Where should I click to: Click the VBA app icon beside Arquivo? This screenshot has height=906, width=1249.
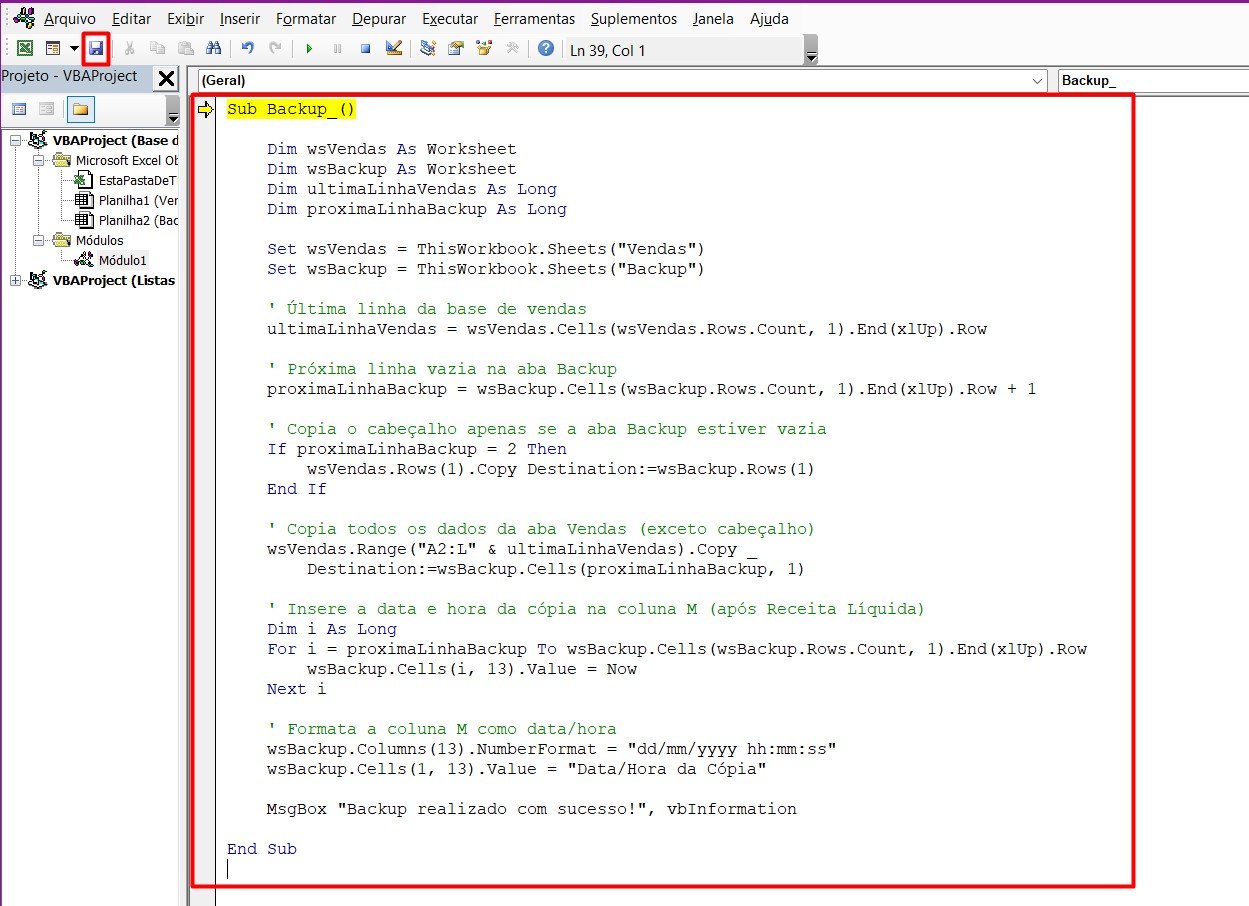coord(24,18)
